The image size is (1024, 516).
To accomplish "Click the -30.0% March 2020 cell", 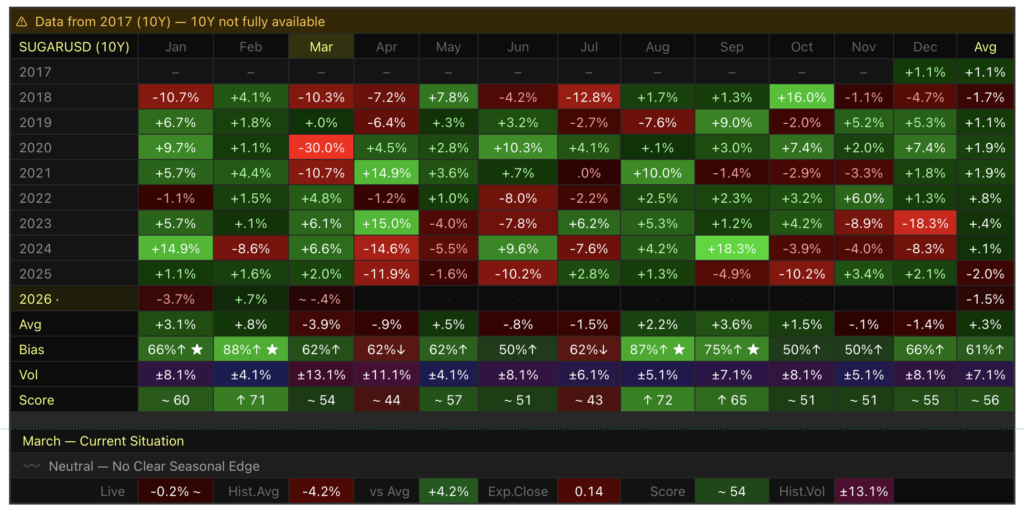I will pyautogui.click(x=321, y=147).
